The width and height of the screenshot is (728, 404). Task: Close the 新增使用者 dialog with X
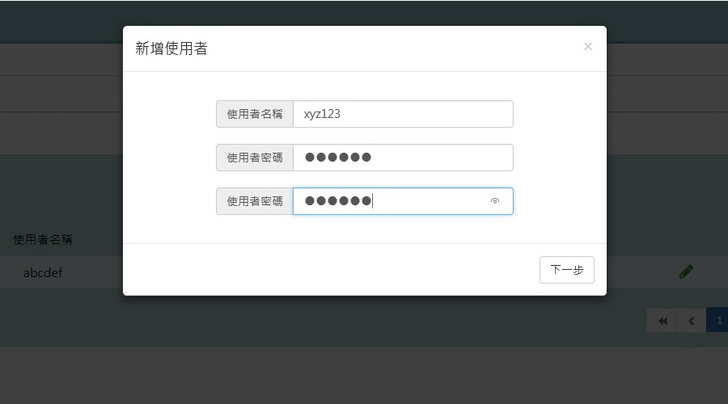tap(588, 46)
